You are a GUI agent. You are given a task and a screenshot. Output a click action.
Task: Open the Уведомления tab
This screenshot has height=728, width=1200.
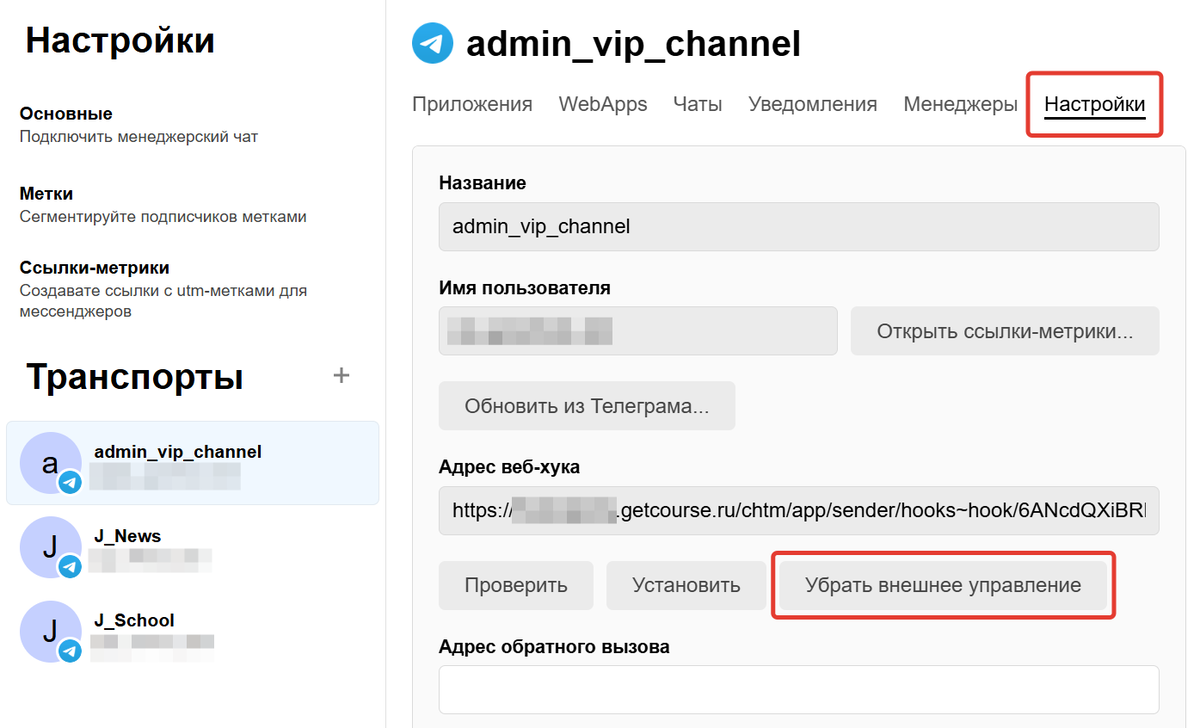pyautogui.click(x=813, y=104)
